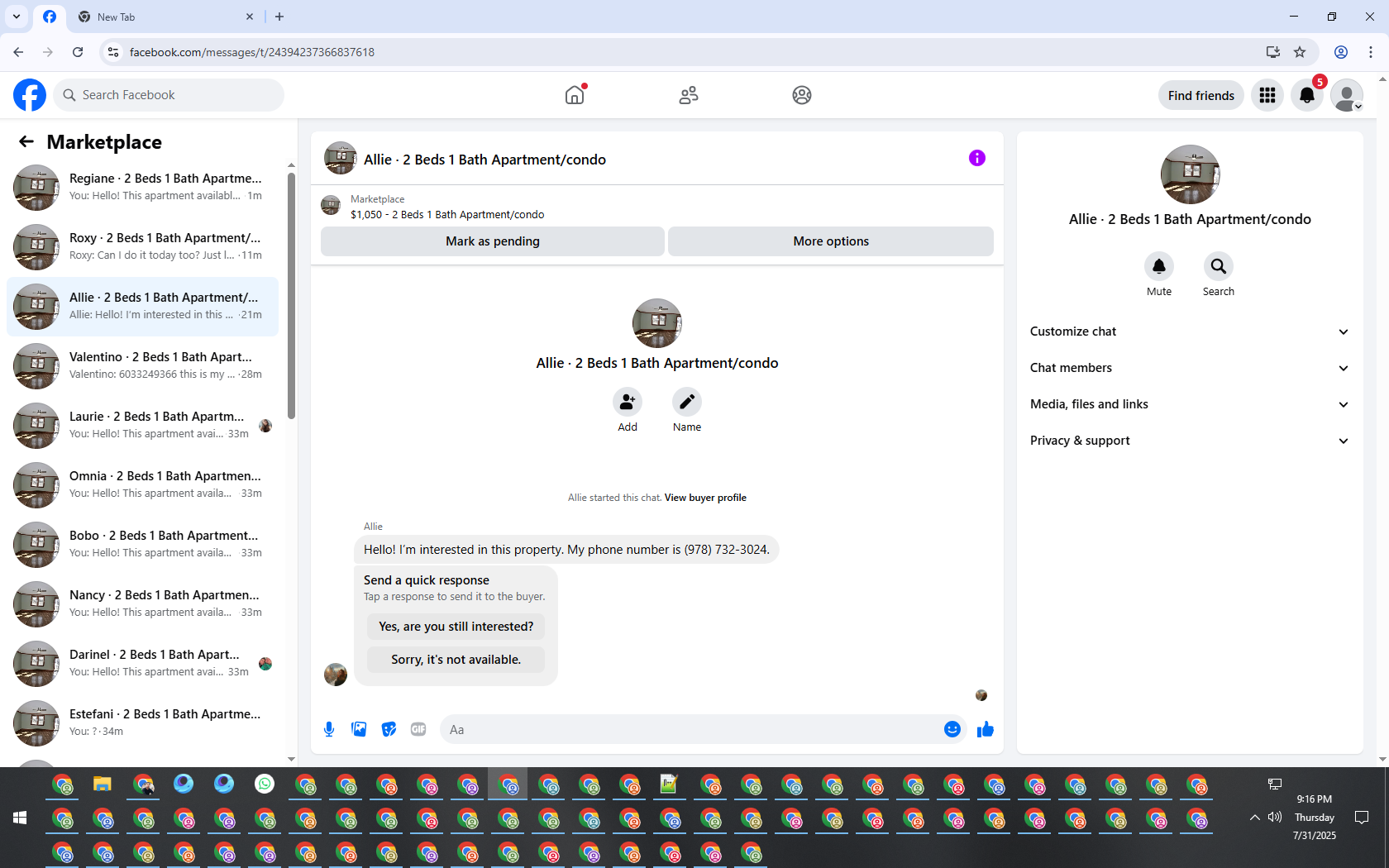Click Mark as pending button
1389x868 pixels.
pos(493,241)
